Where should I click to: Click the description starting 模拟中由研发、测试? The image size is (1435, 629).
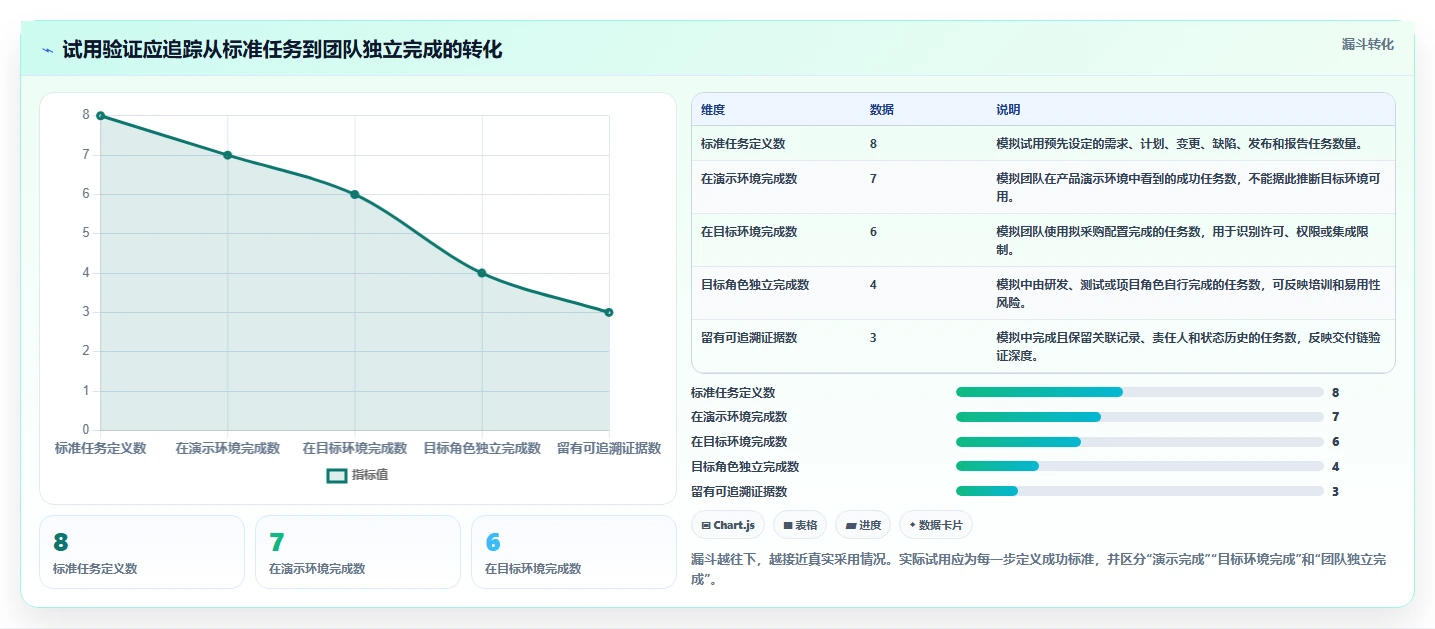click(1188, 293)
